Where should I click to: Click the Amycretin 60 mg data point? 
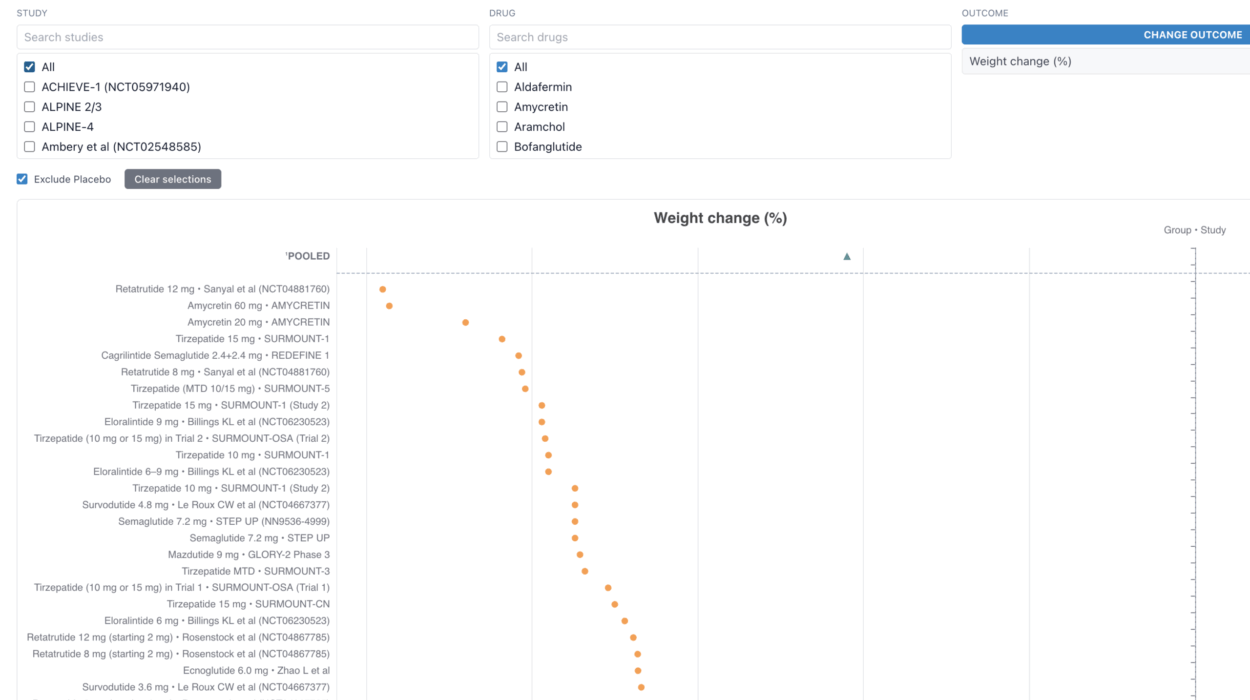[389, 306]
